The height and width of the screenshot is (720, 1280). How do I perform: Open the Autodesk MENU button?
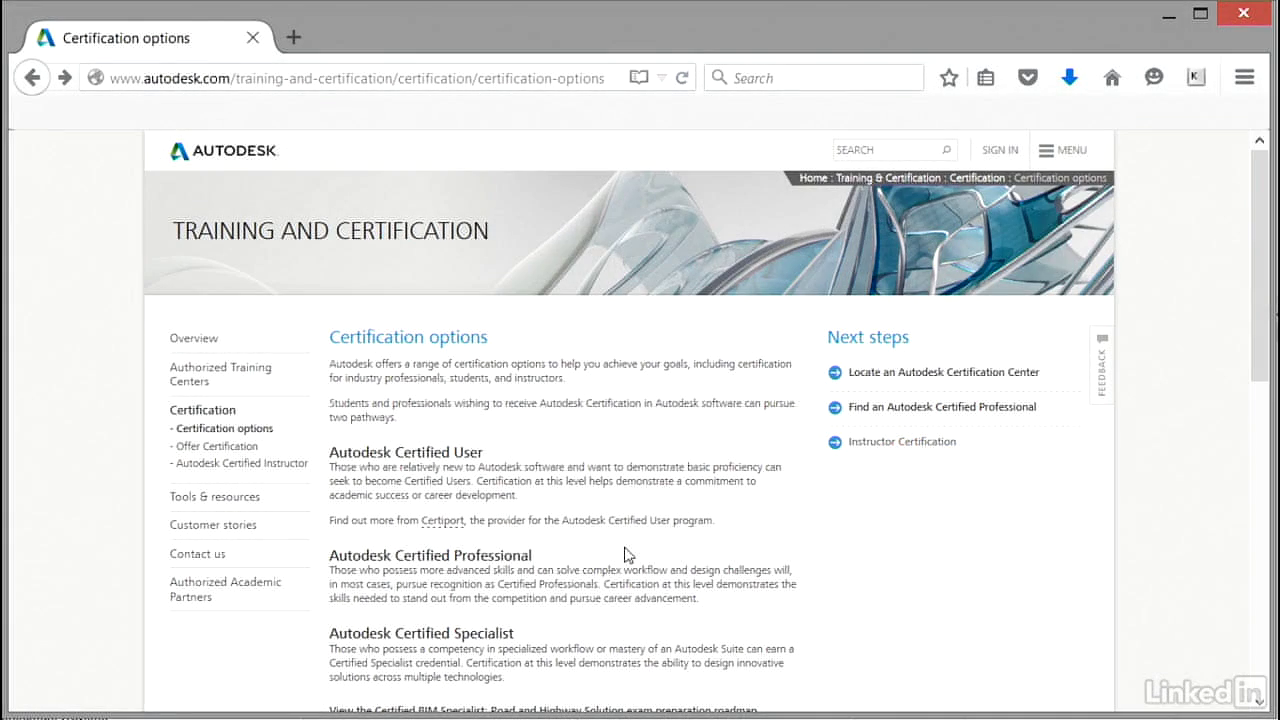1062,150
